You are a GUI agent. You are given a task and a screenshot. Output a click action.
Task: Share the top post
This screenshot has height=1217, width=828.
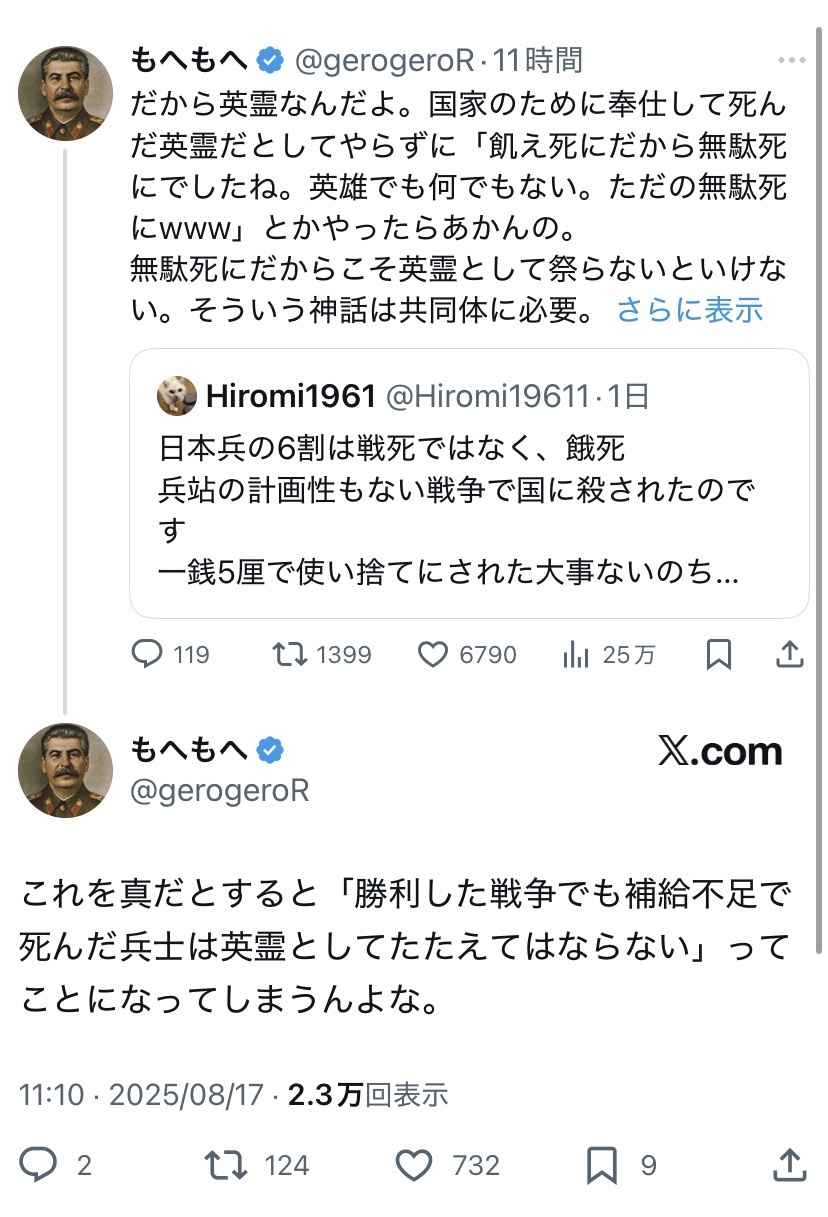coord(790,655)
